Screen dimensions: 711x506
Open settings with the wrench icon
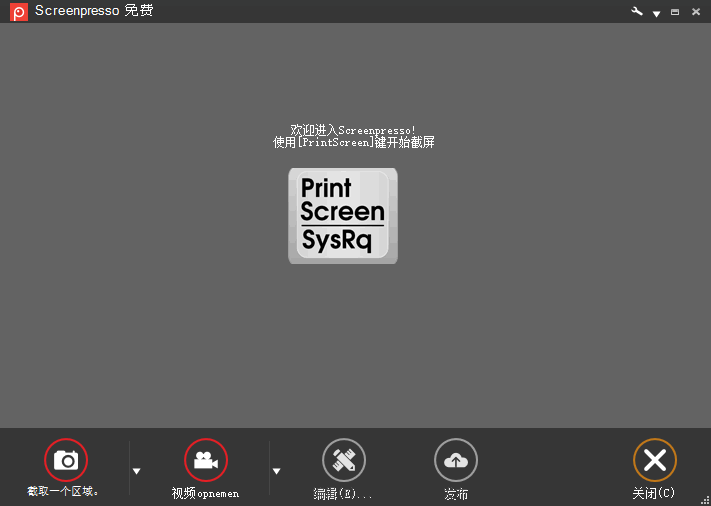[x=637, y=11]
